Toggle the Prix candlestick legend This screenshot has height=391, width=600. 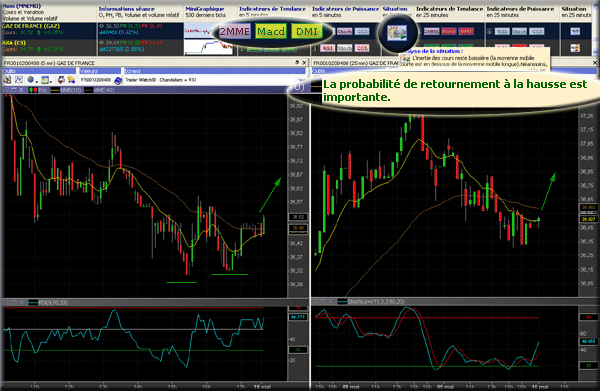click(38, 90)
